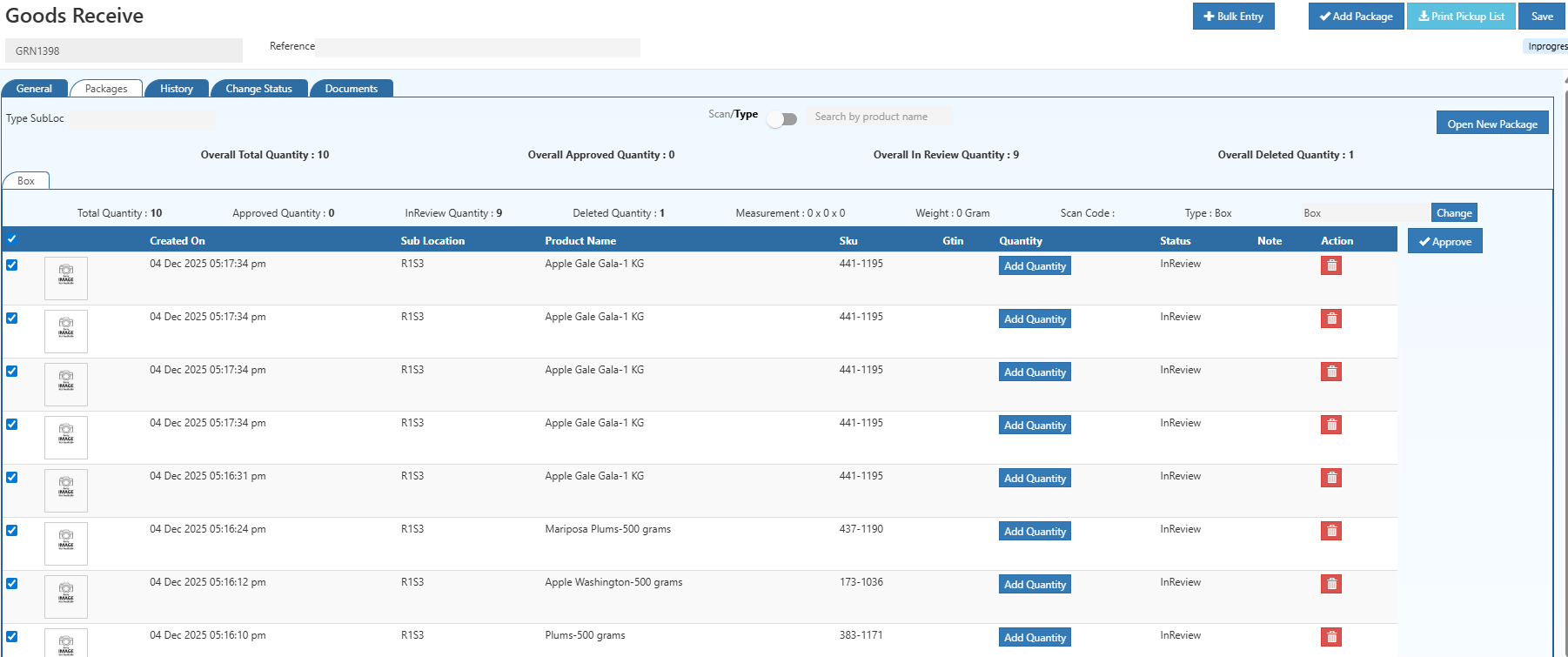Click the Reference input field

tap(478, 47)
